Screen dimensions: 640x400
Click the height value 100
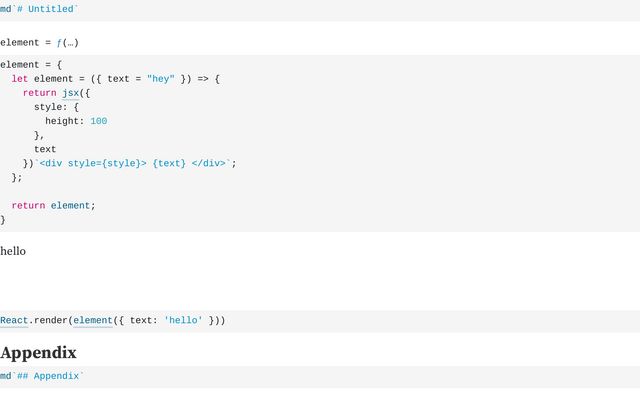tap(98, 121)
